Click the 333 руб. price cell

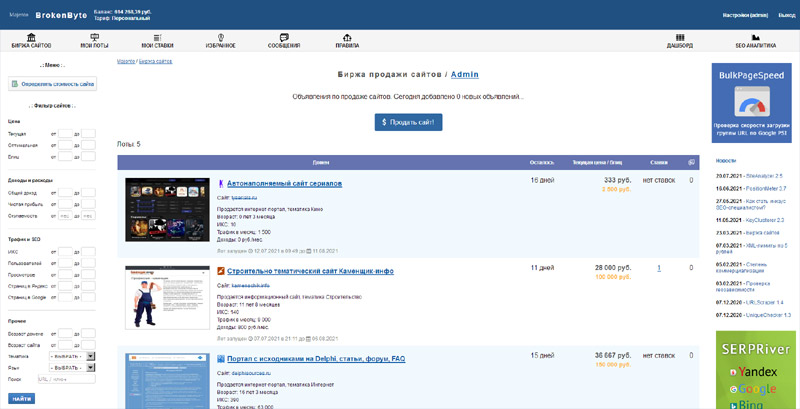617,180
